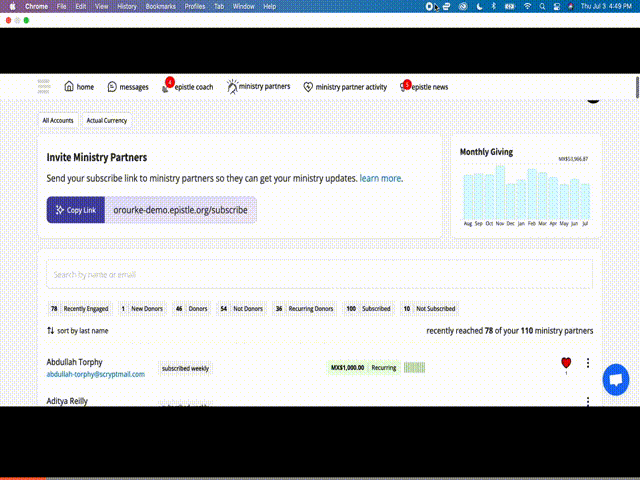640x480 pixels.
Task: Click the July bar in Monthly Giving
Action: point(585,202)
